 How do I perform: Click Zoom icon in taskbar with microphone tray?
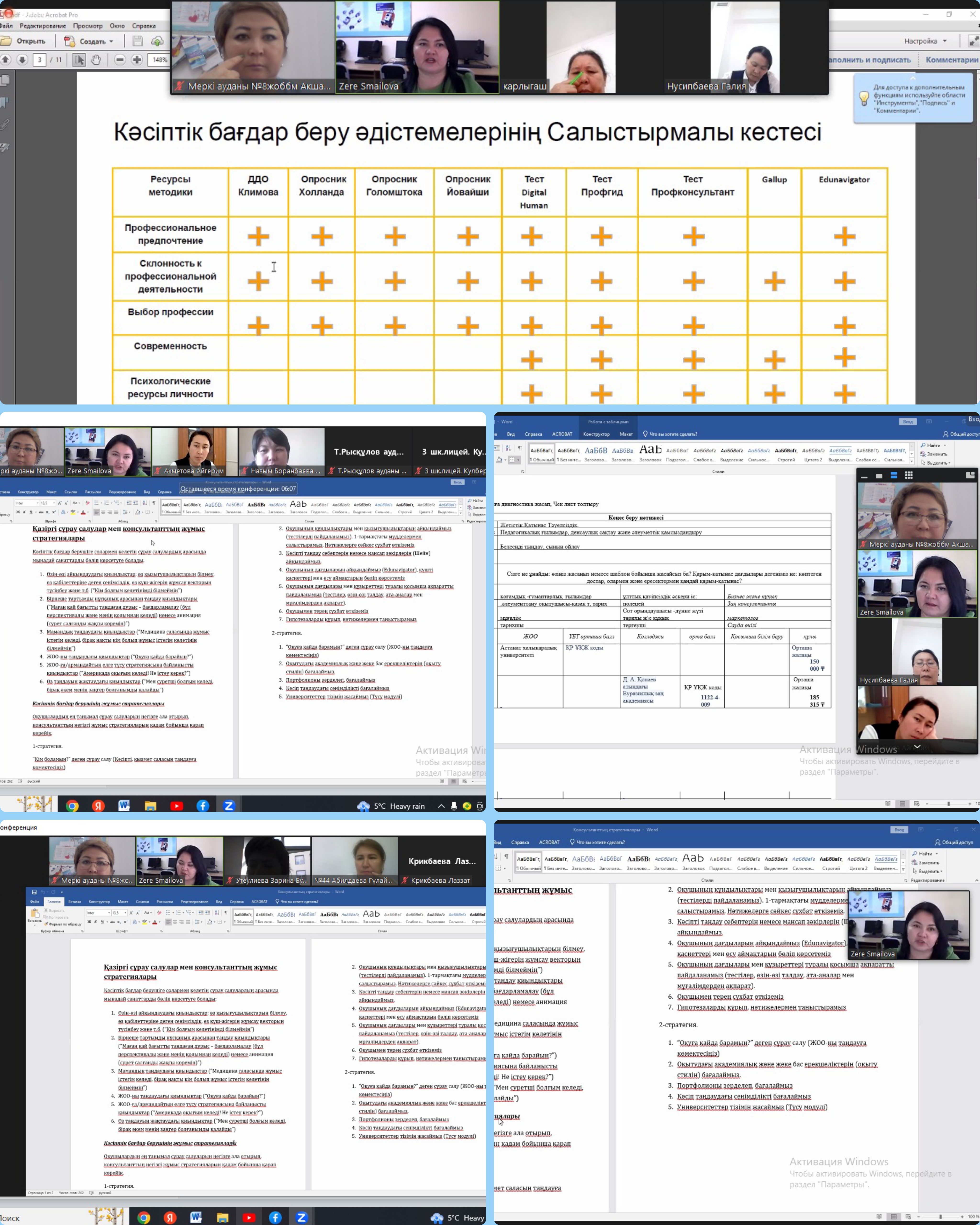[x=229, y=806]
